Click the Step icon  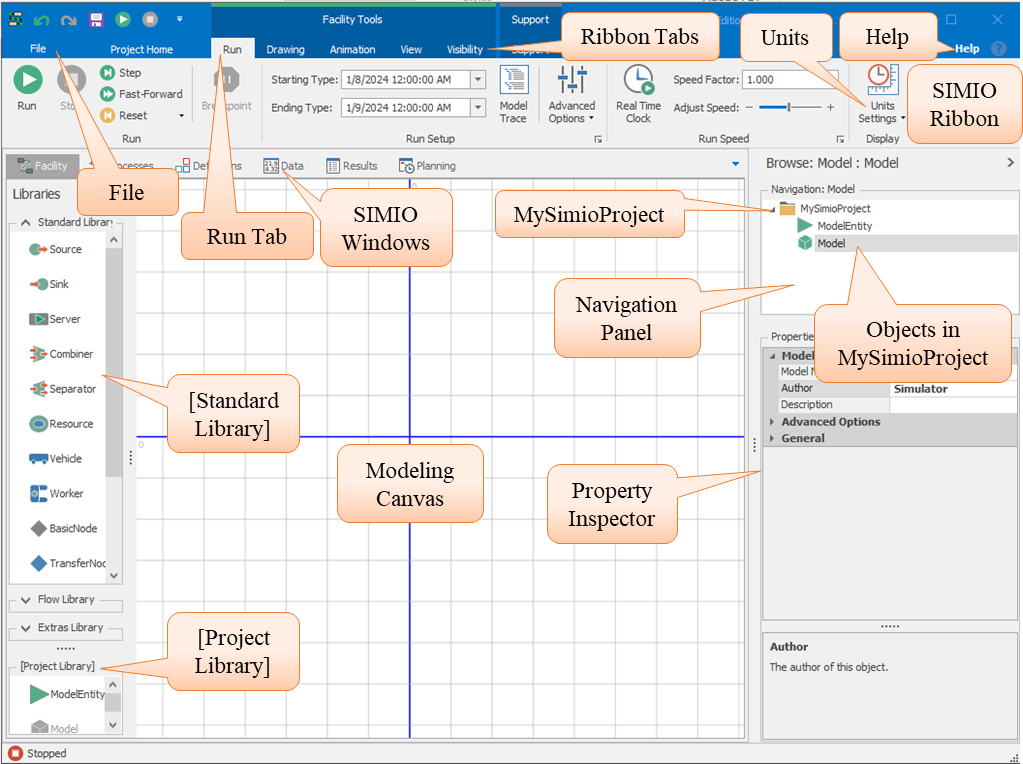pyautogui.click(x=107, y=72)
